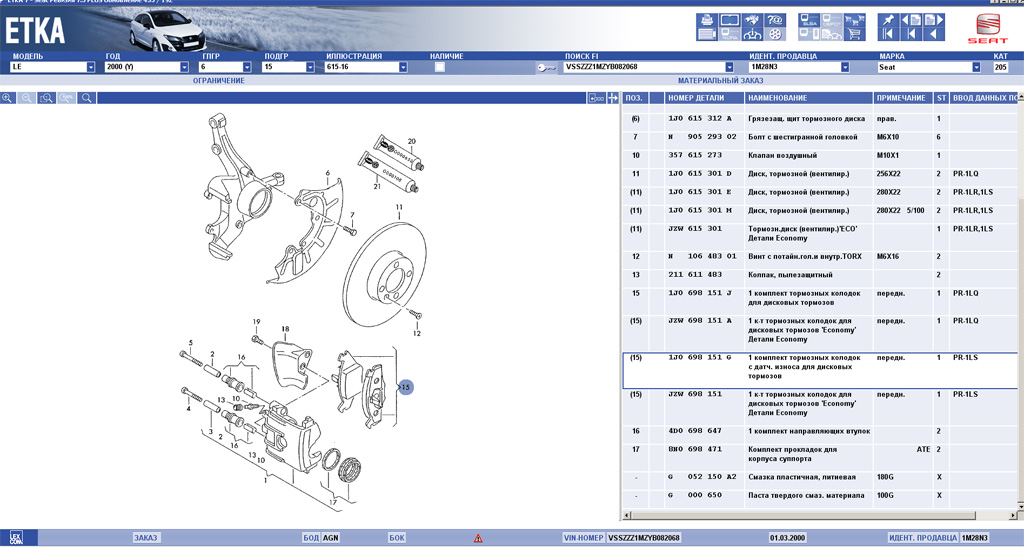The width and height of the screenshot is (1024, 547).
Task: Go to previous illustration page icon
Action: point(912,20)
